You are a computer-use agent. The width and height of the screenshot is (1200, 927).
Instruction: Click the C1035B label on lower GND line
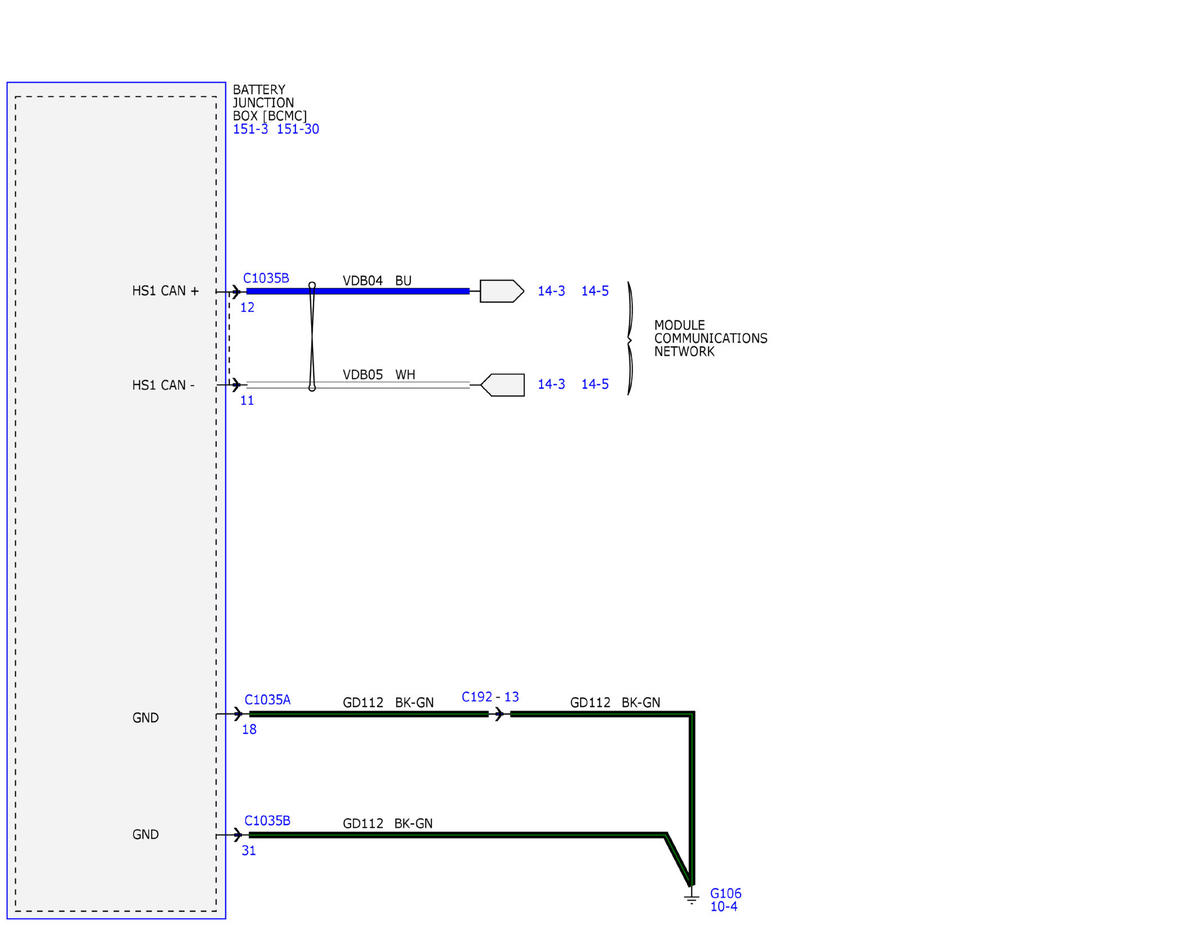point(267,821)
